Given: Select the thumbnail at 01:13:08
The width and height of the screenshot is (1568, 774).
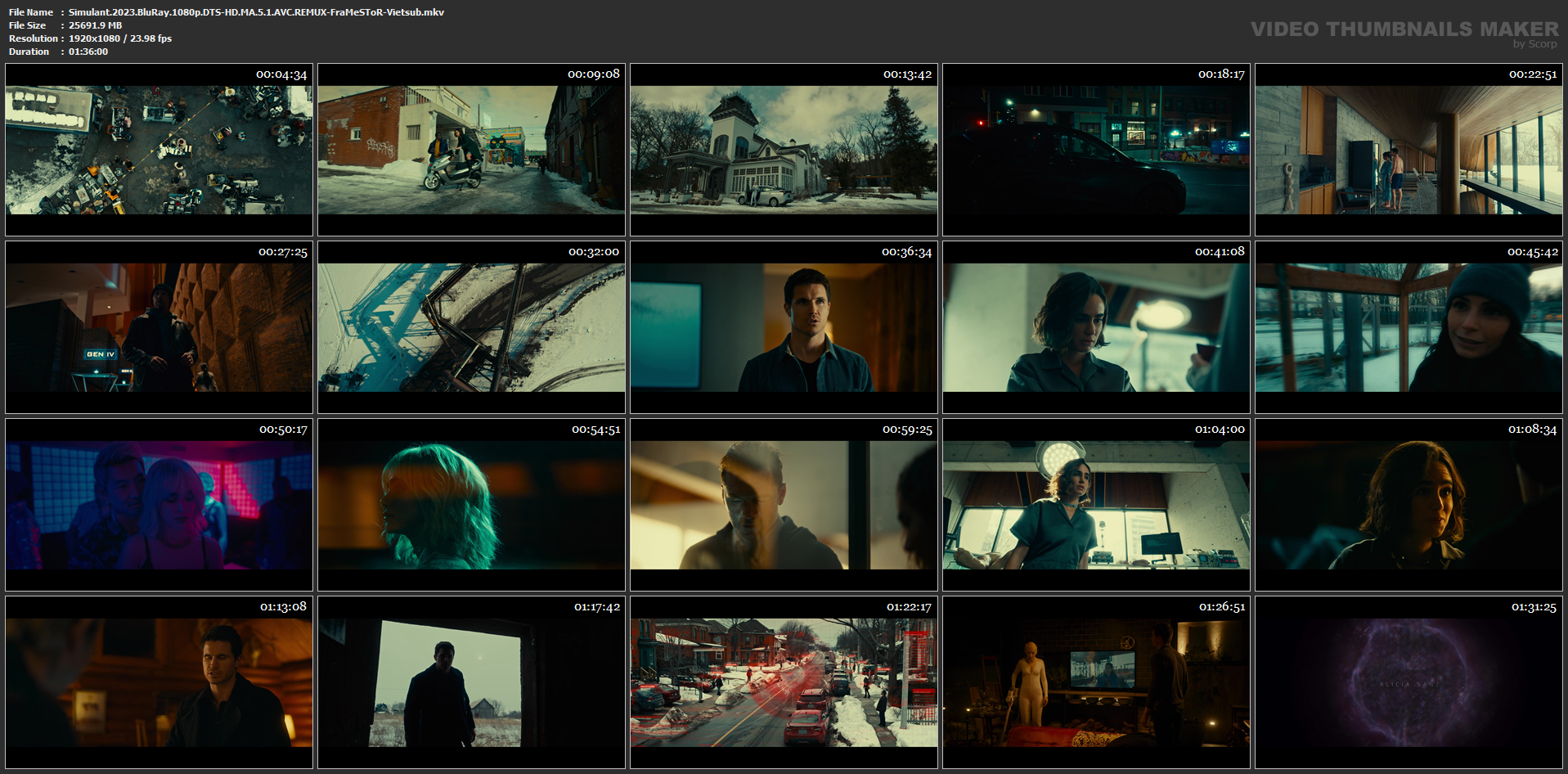Looking at the screenshot, I should tap(159, 682).
